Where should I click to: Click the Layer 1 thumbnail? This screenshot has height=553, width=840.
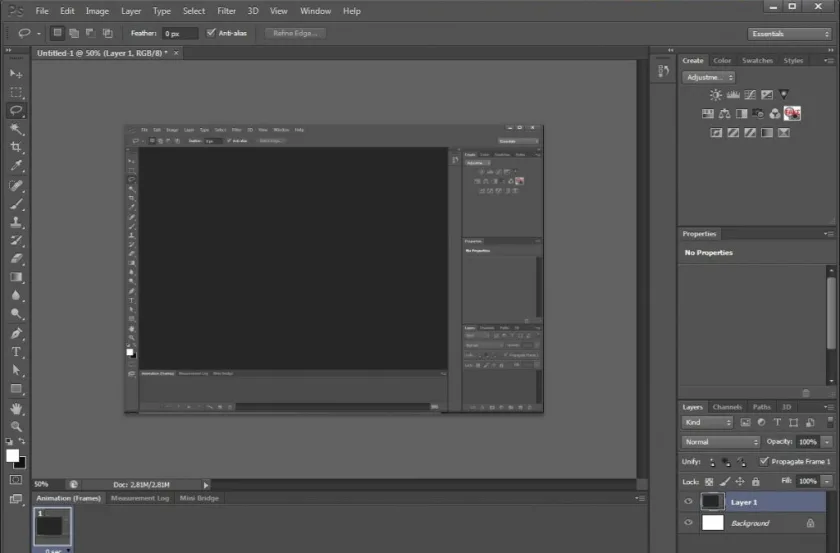[x=712, y=502]
